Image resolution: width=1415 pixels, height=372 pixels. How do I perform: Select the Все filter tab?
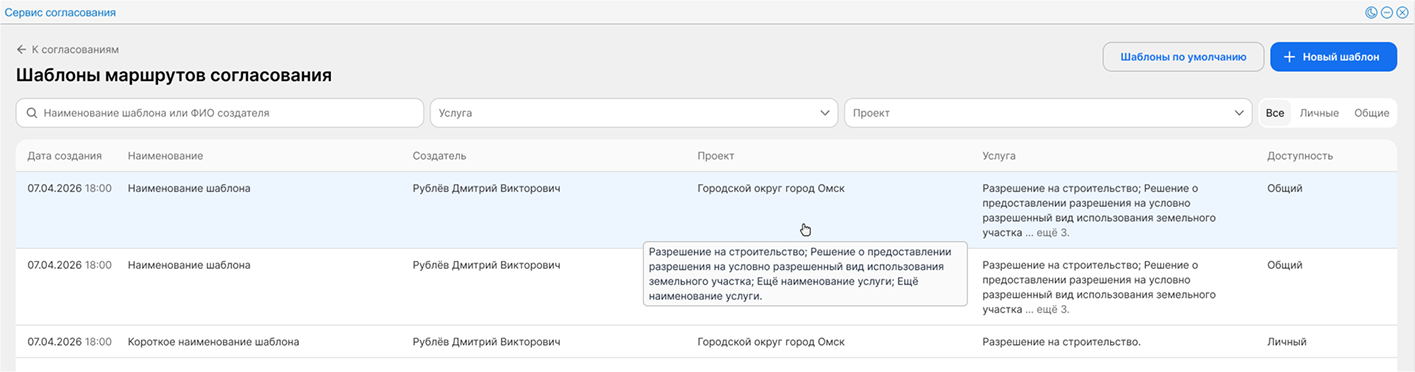pyautogui.click(x=1275, y=113)
